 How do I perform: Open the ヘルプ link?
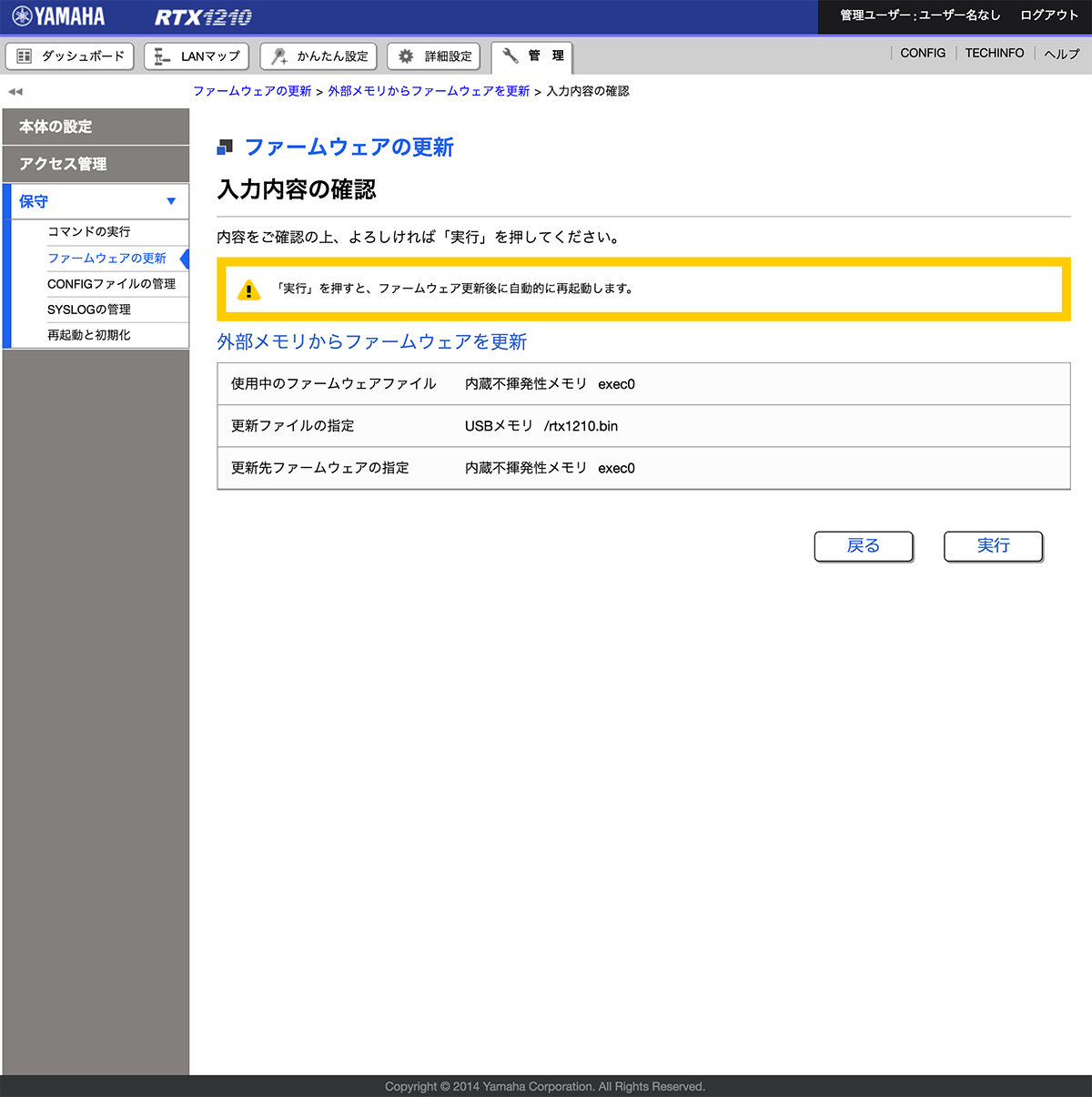pos(1061,54)
